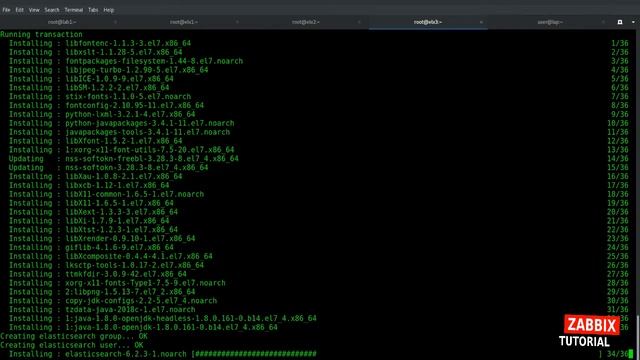The height and width of the screenshot is (360, 640).
Task: Click tzdata-java-2018c-1.el7.noarch text
Action: point(130,310)
